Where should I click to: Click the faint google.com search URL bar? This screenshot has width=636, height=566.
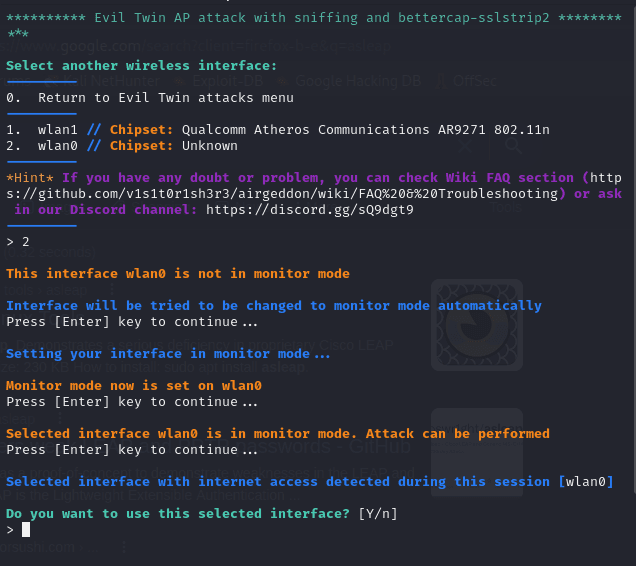tap(197, 47)
